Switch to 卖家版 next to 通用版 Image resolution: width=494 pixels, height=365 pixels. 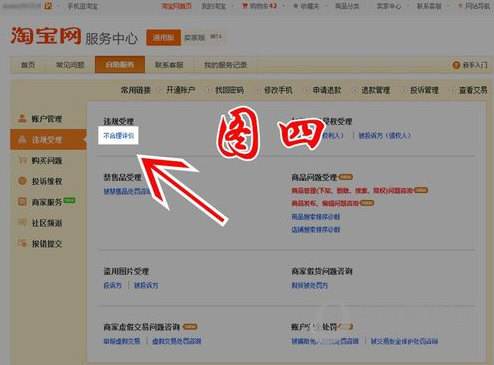click(194, 37)
